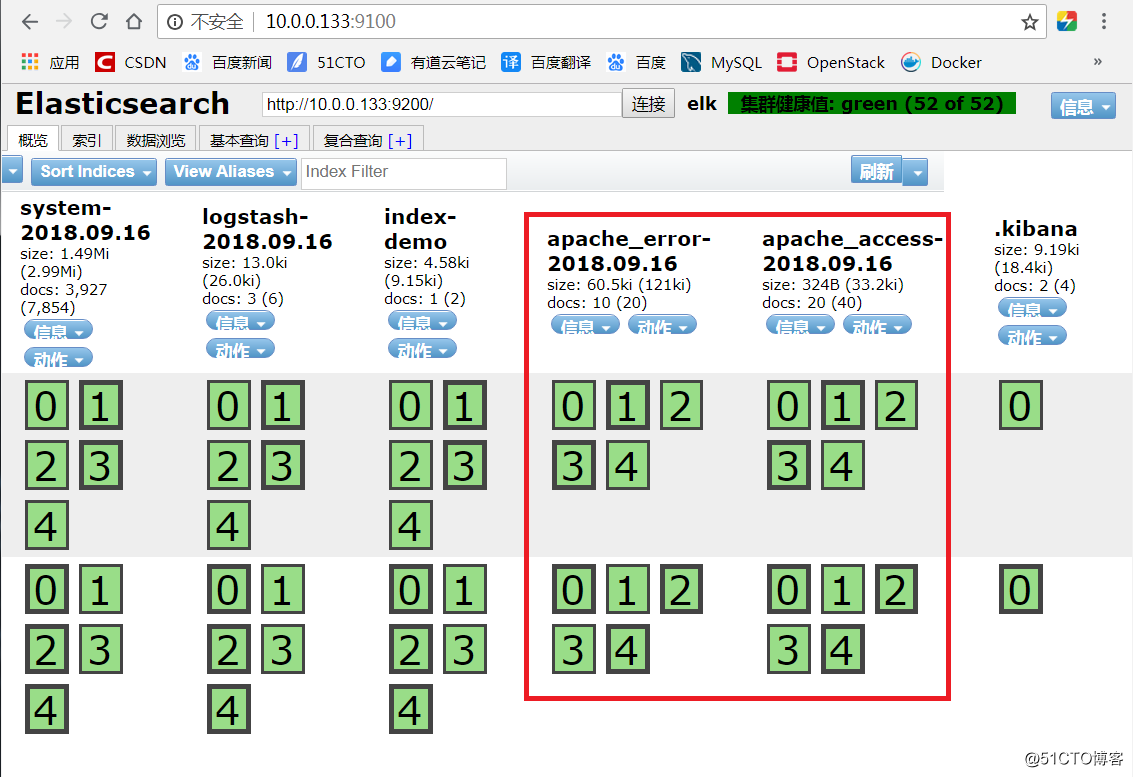The height and width of the screenshot is (777, 1133).
Task: Open the 数据浏览 tab
Action: 155,139
